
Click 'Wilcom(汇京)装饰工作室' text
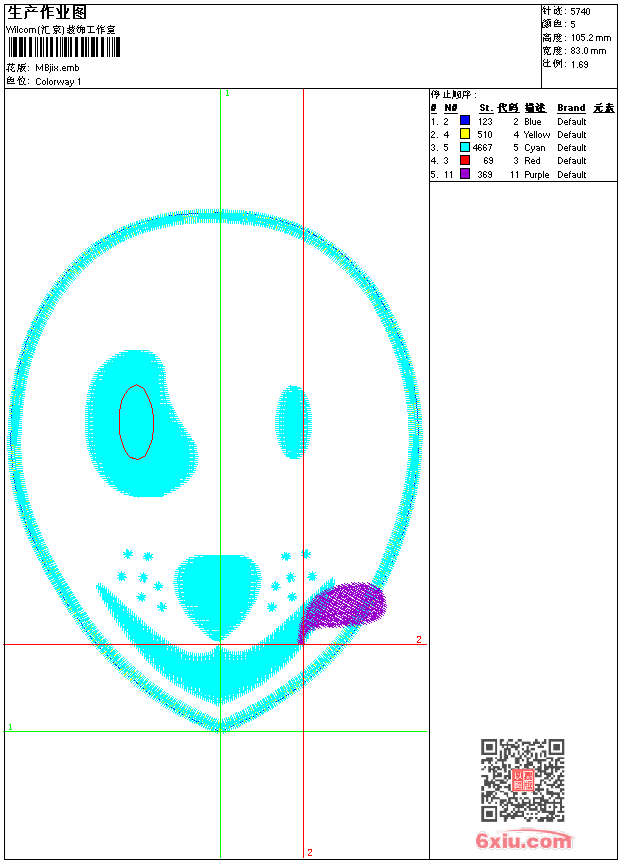60,30
